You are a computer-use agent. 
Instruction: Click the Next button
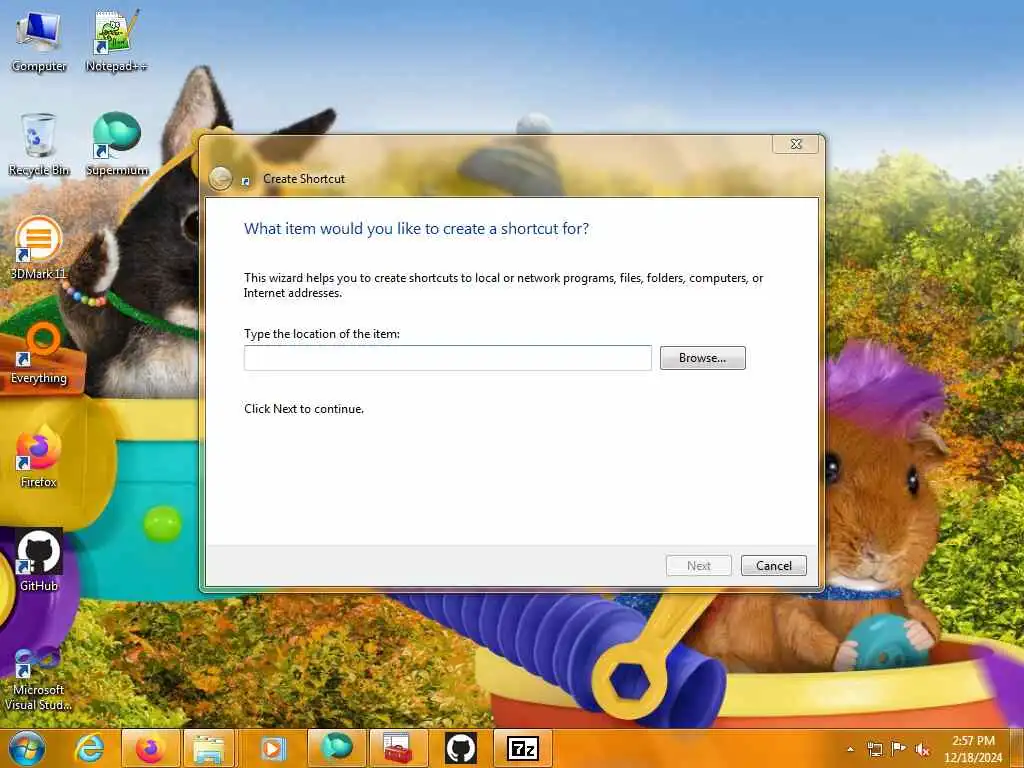click(698, 566)
